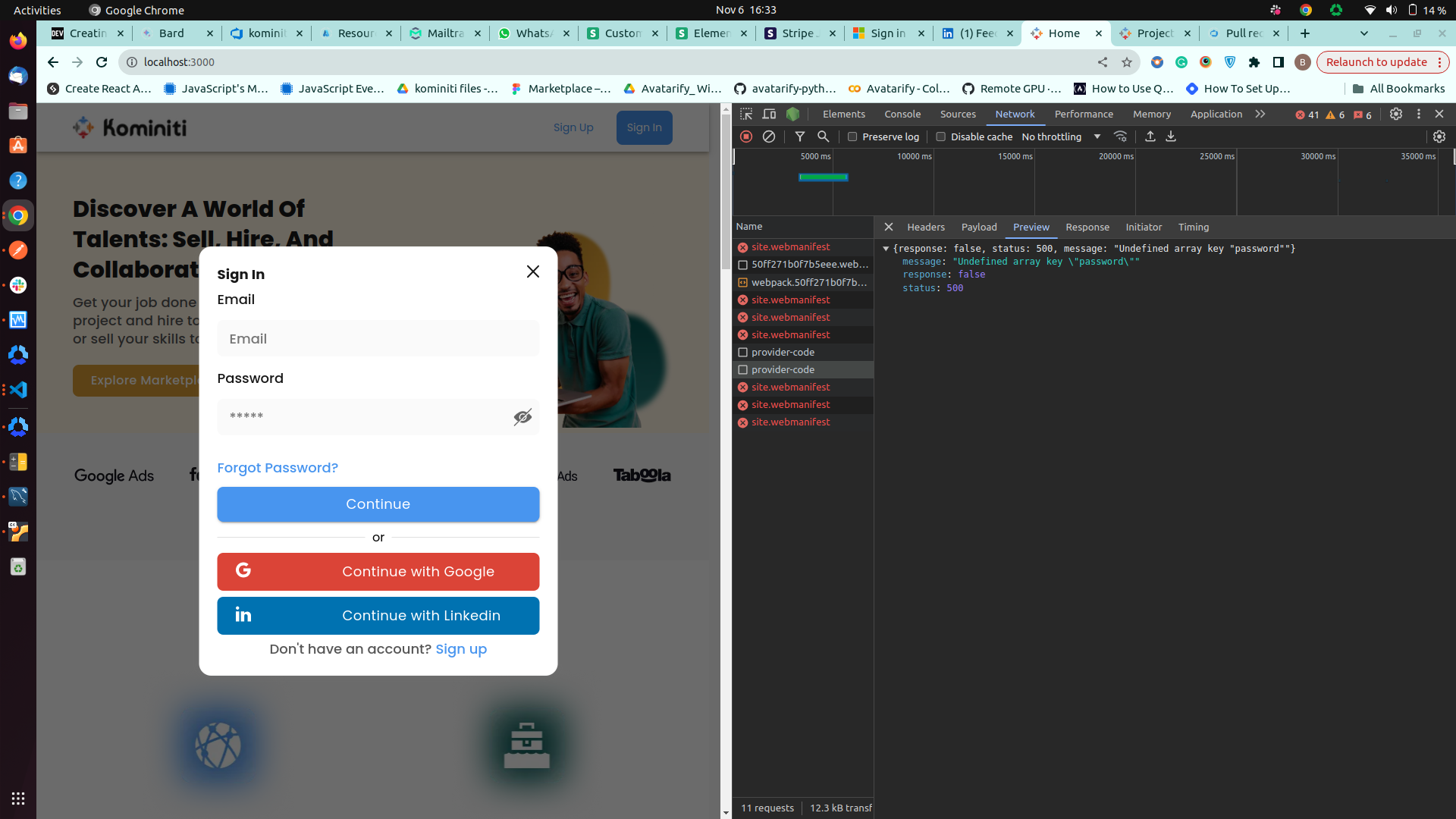Enable the Disable cache checkbox
Viewport: 1456px width, 819px height.
click(941, 137)
